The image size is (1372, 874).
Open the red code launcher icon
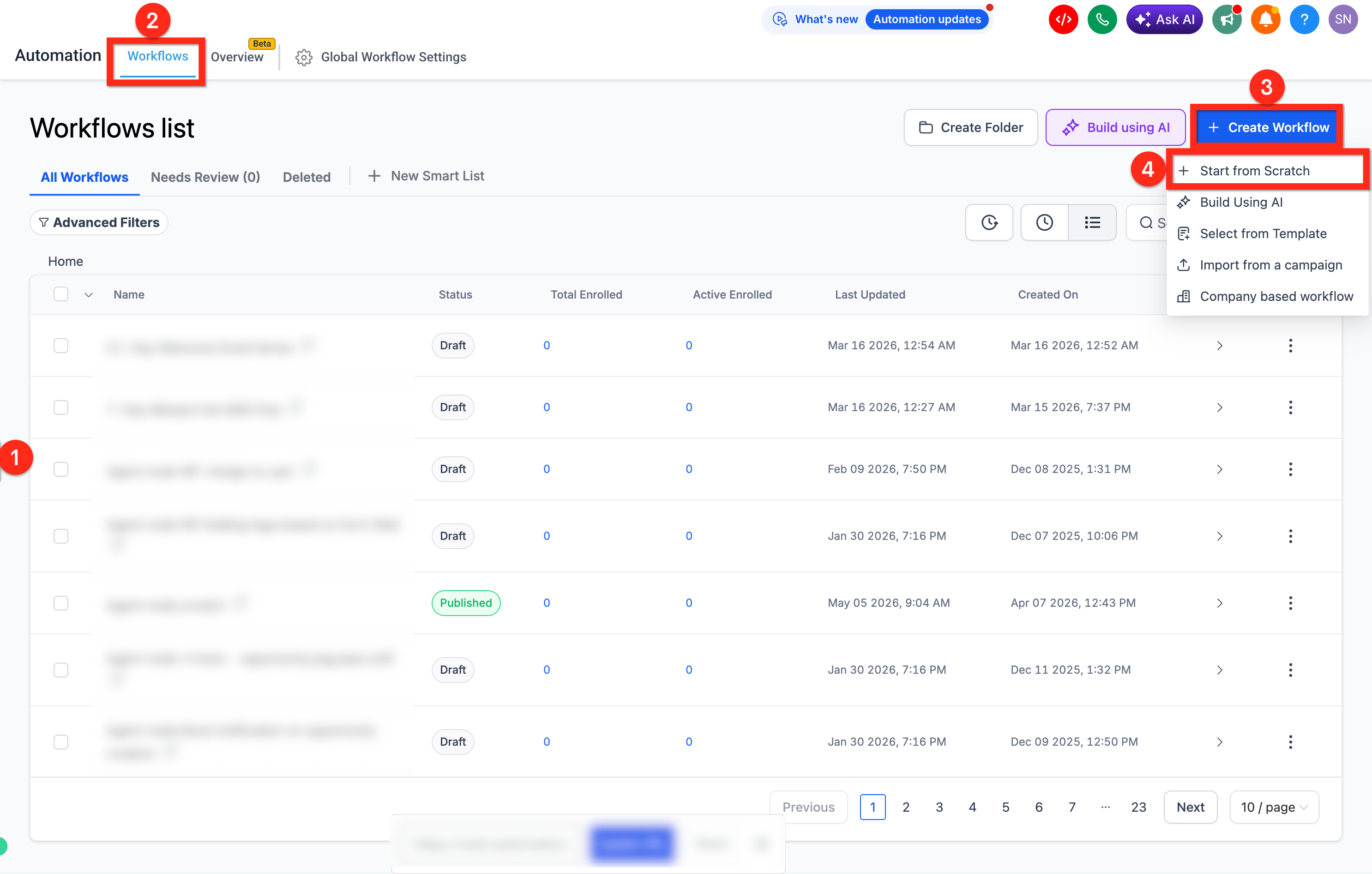point(1063,19)
